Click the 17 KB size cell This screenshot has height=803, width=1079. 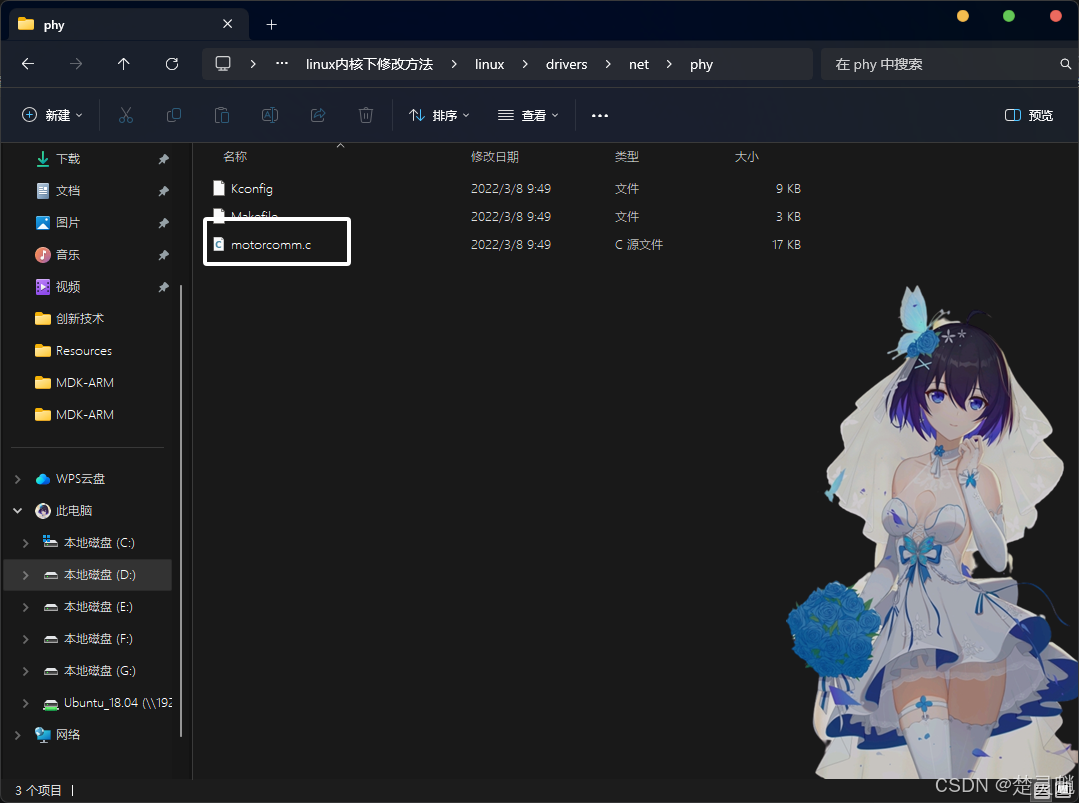[787, 244]
